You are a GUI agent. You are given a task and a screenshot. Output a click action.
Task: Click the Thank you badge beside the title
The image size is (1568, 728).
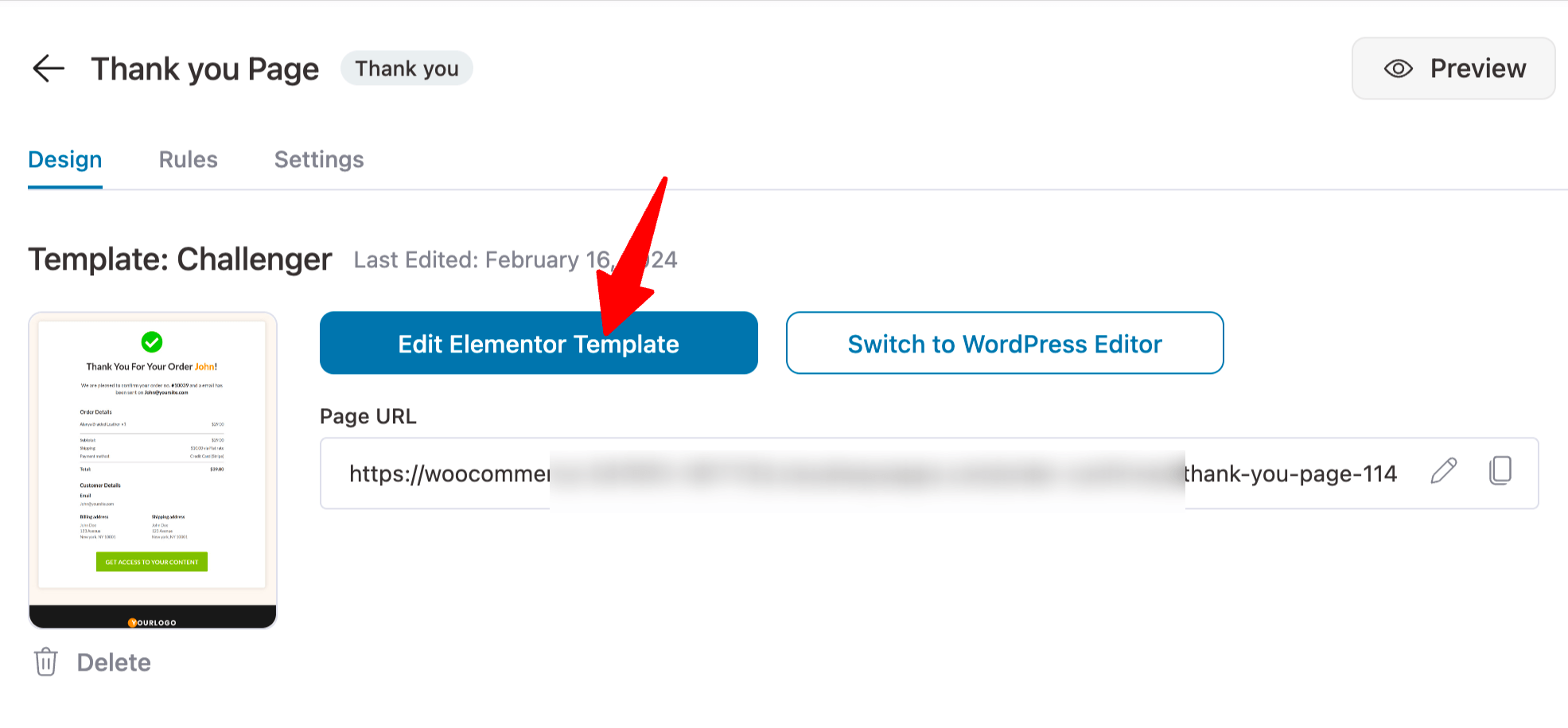pos(407,68)
